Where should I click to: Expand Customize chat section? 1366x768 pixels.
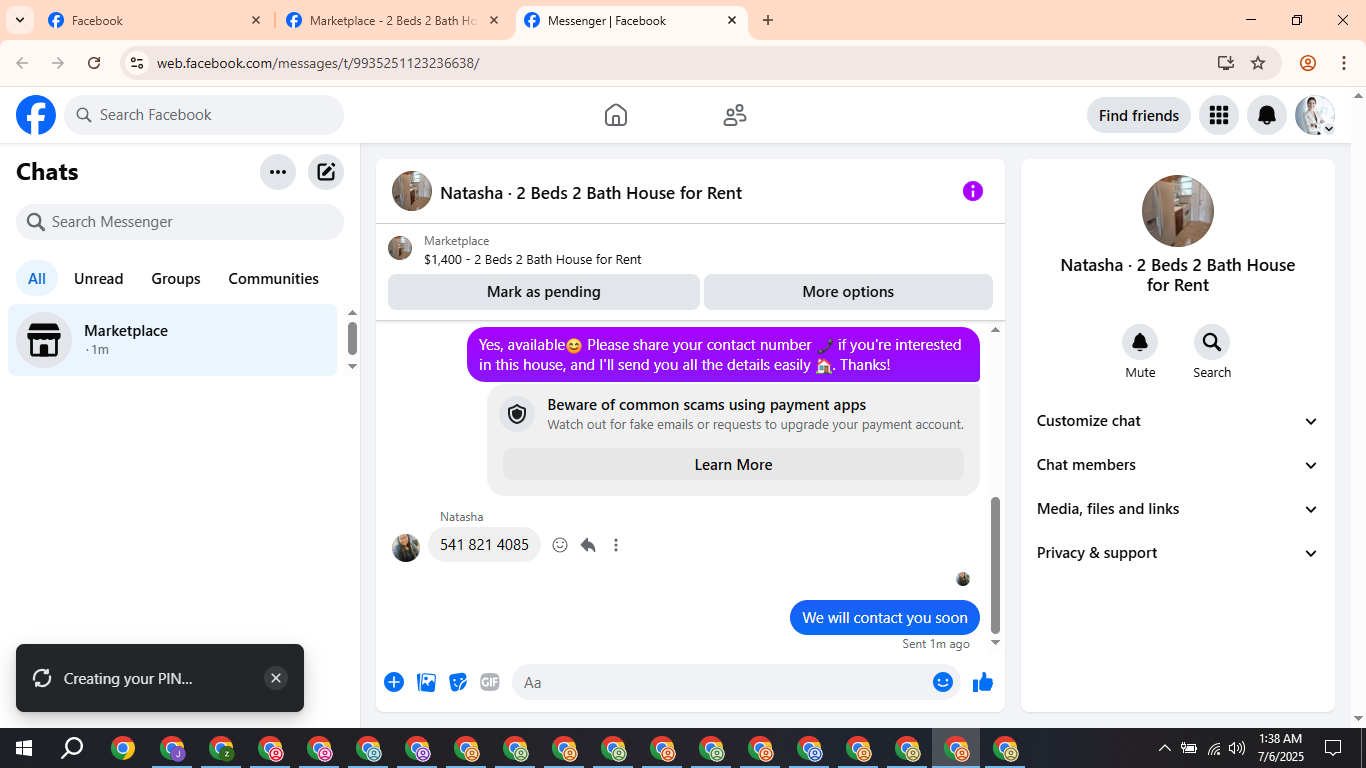pos(1178,421)
